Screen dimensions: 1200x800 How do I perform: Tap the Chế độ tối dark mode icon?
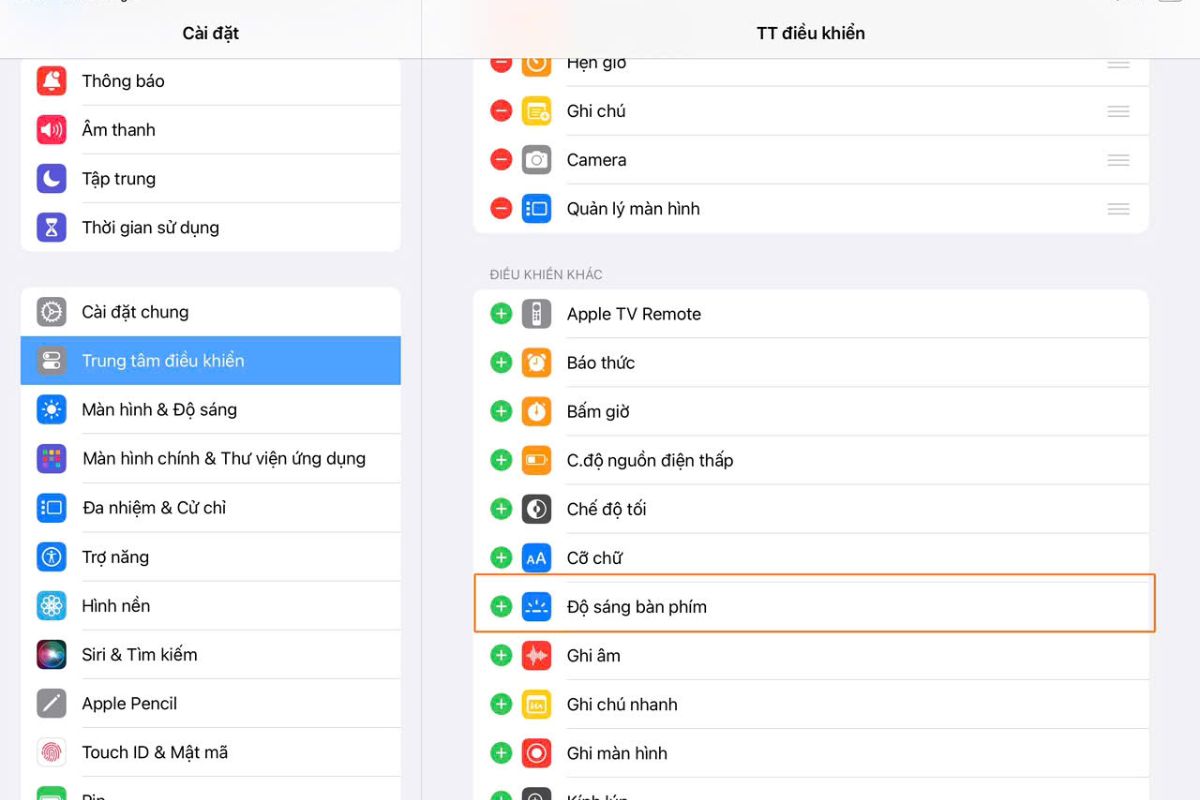click(536, 509)
